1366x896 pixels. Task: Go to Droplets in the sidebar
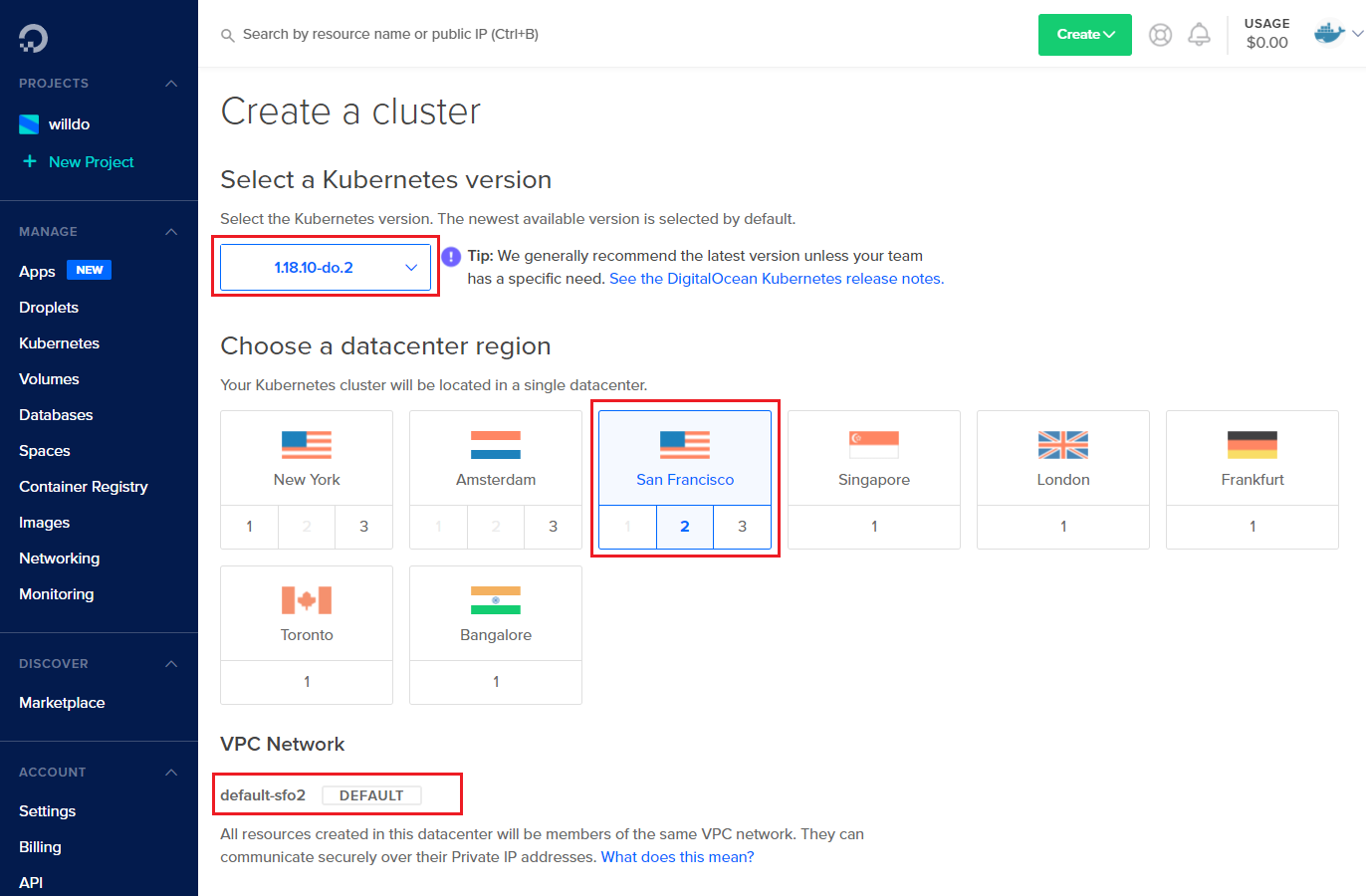(49, 308)
